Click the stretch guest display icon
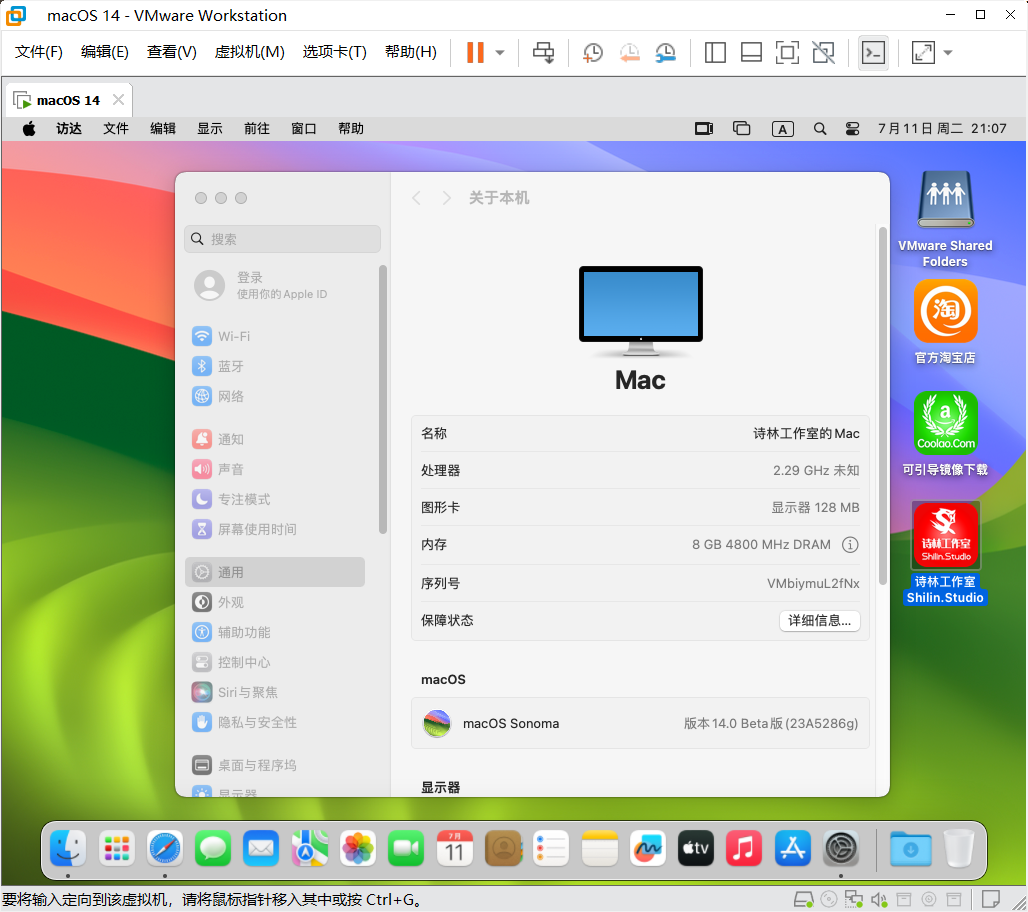 pos(923,52)
